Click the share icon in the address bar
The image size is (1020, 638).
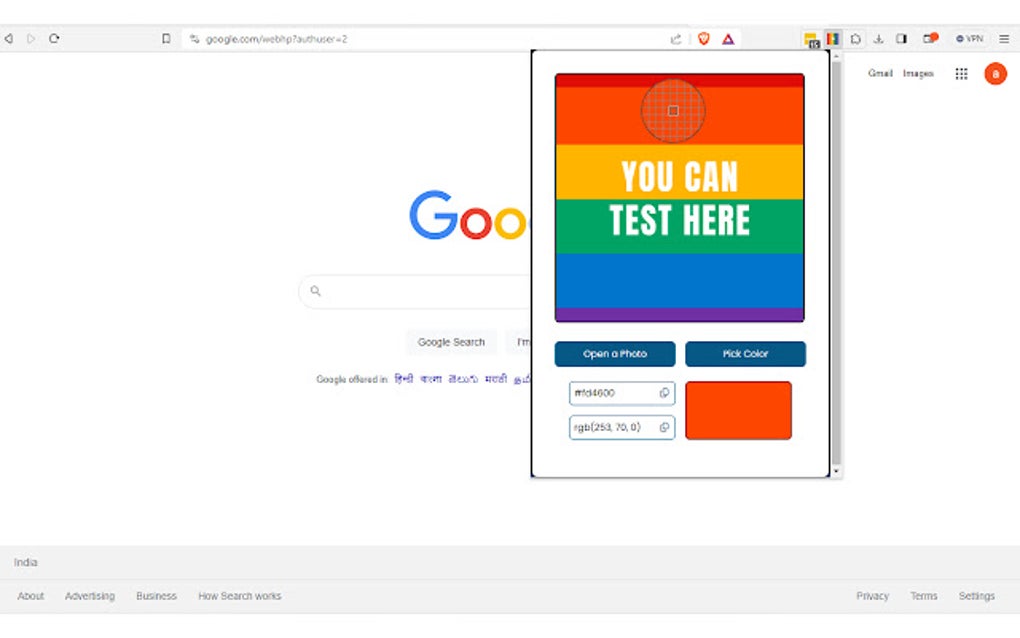point(676,39)
